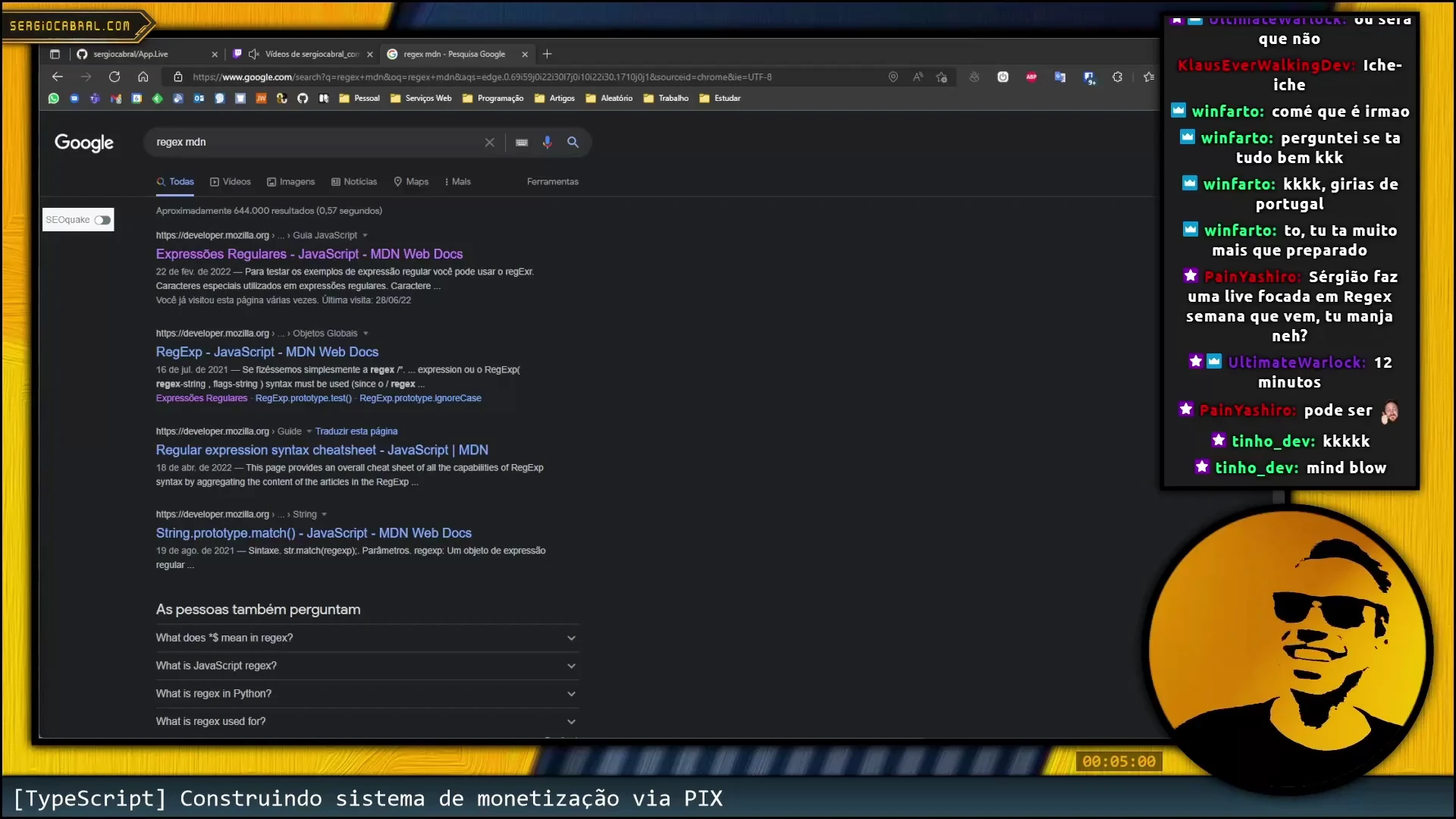Open the GitHub bookmark icon in bookmarks bar
1456x819 pixels.
(303, 98)
